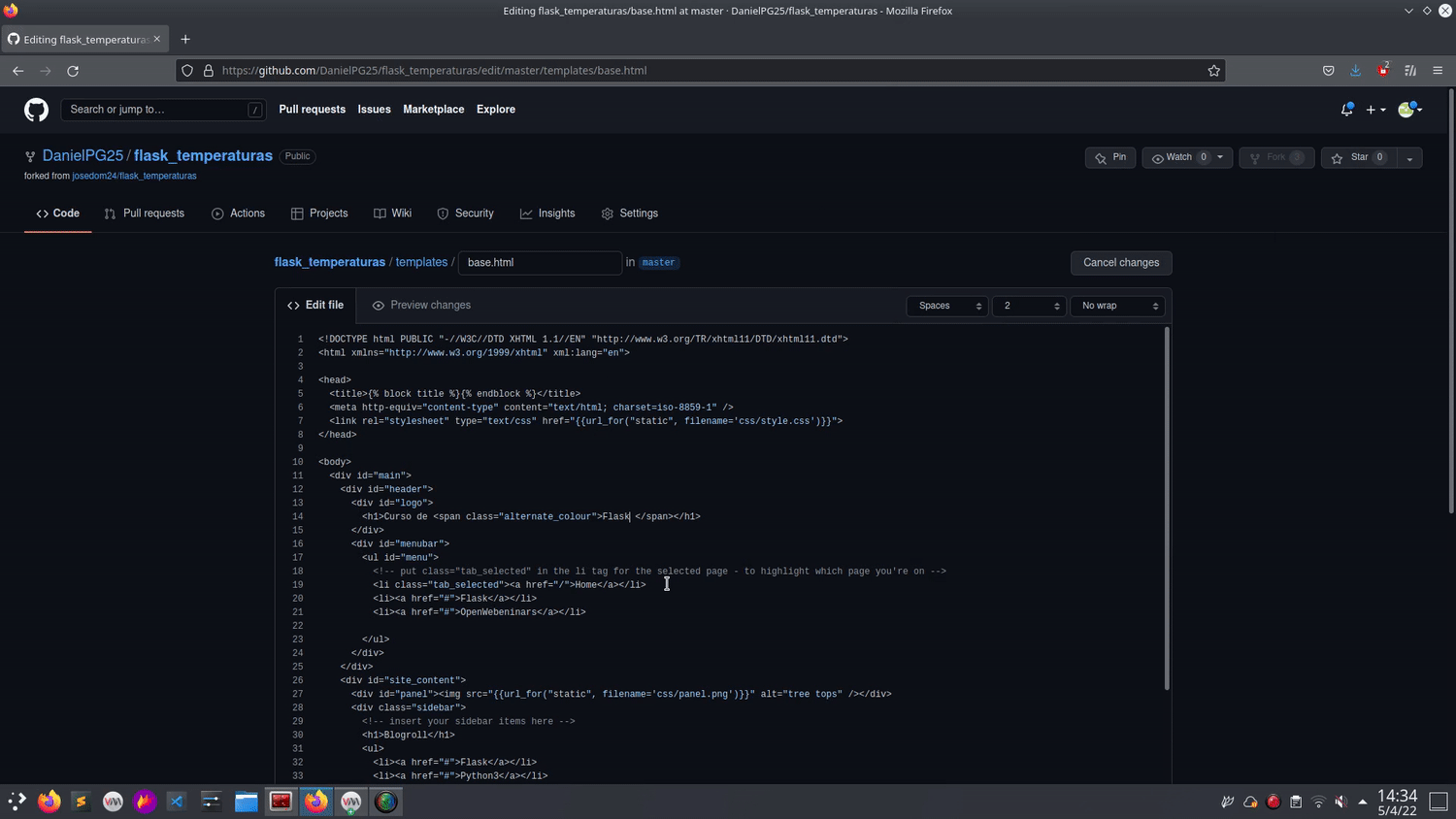Expand the Star lists dropdown arrow

coord(1409,157)
